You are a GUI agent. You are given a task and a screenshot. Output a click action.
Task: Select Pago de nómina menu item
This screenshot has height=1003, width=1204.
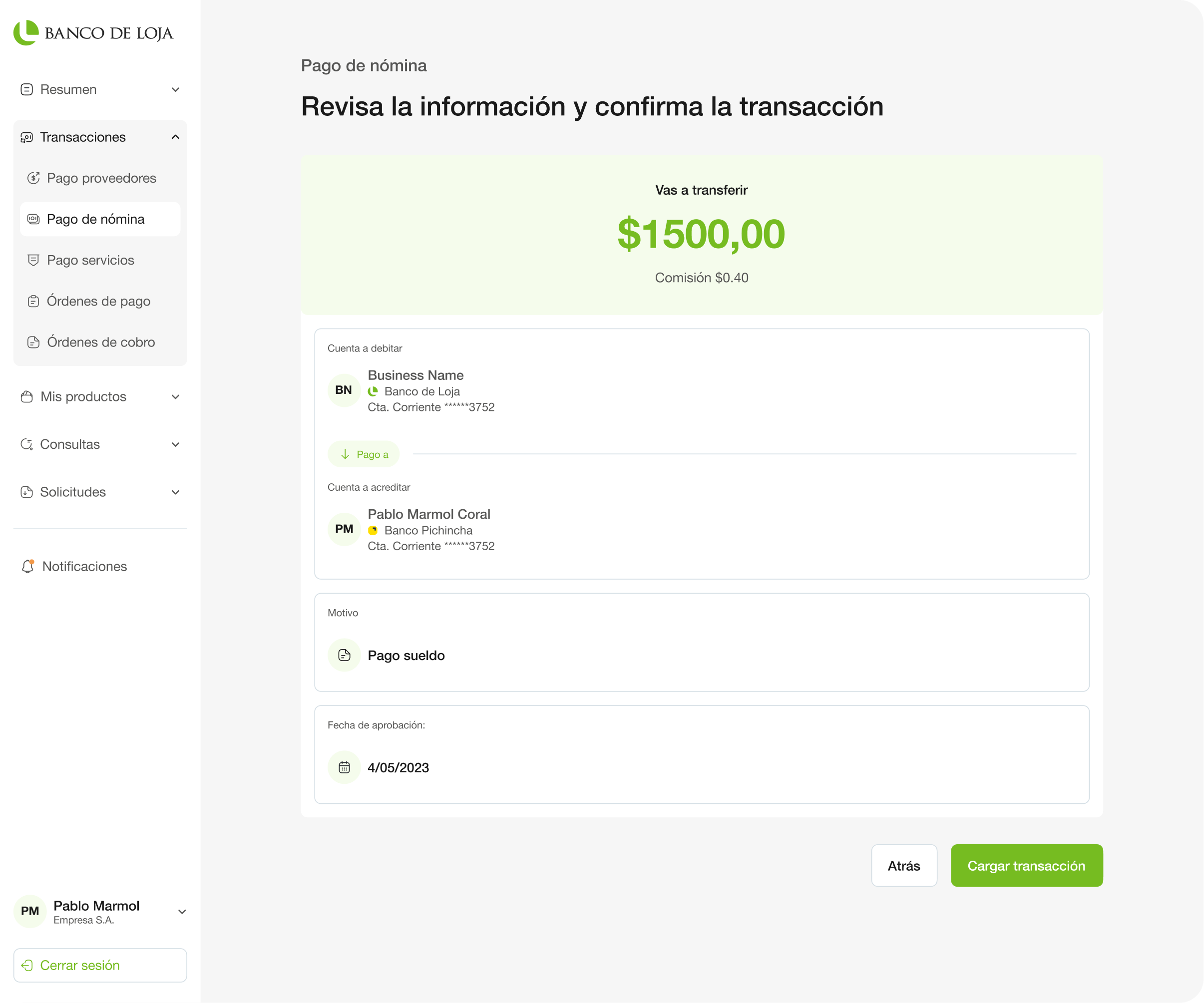tap(96, 219)
